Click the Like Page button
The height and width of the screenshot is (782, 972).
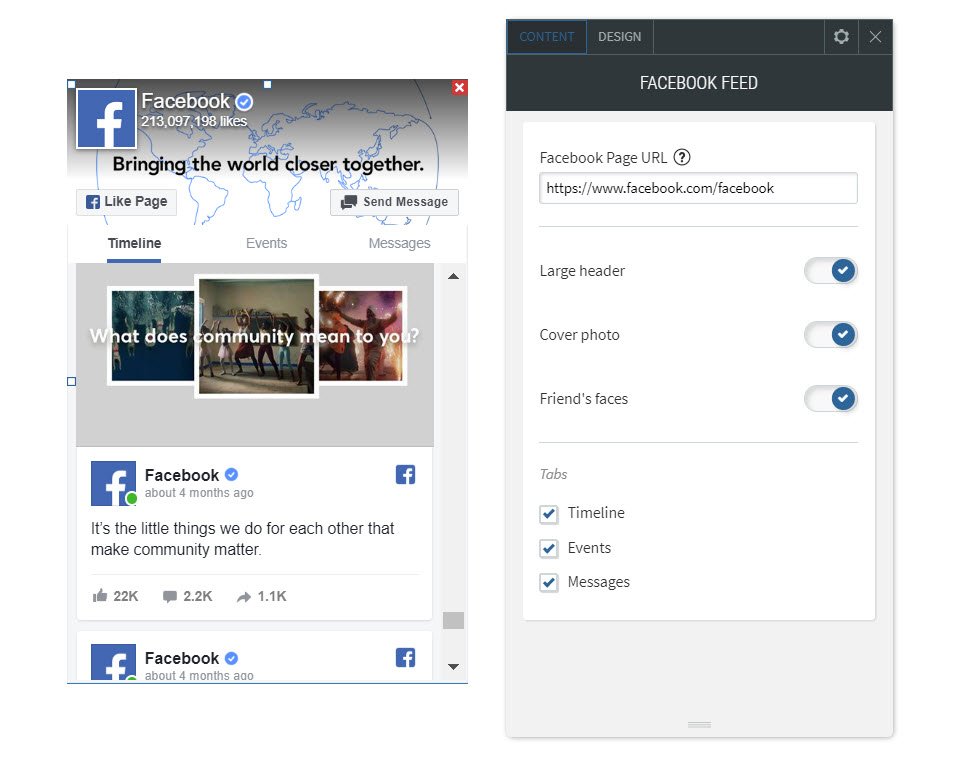click(x=125, y=201)
